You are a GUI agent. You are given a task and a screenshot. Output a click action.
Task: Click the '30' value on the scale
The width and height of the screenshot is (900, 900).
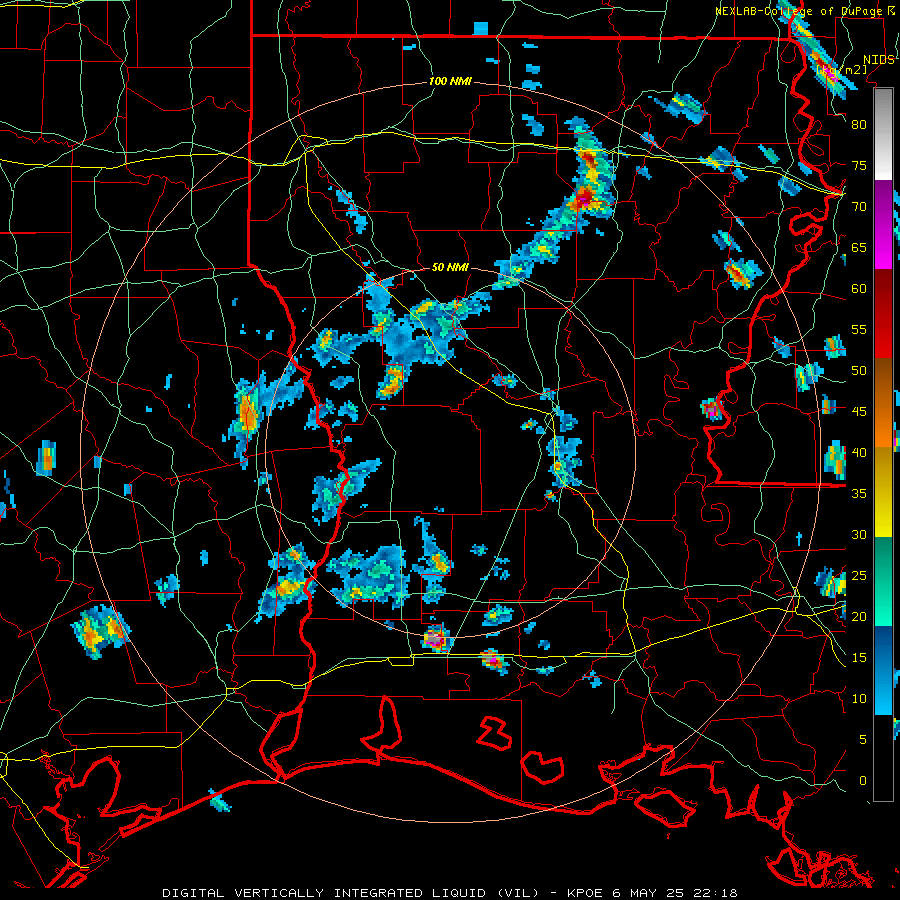(859, 535)
